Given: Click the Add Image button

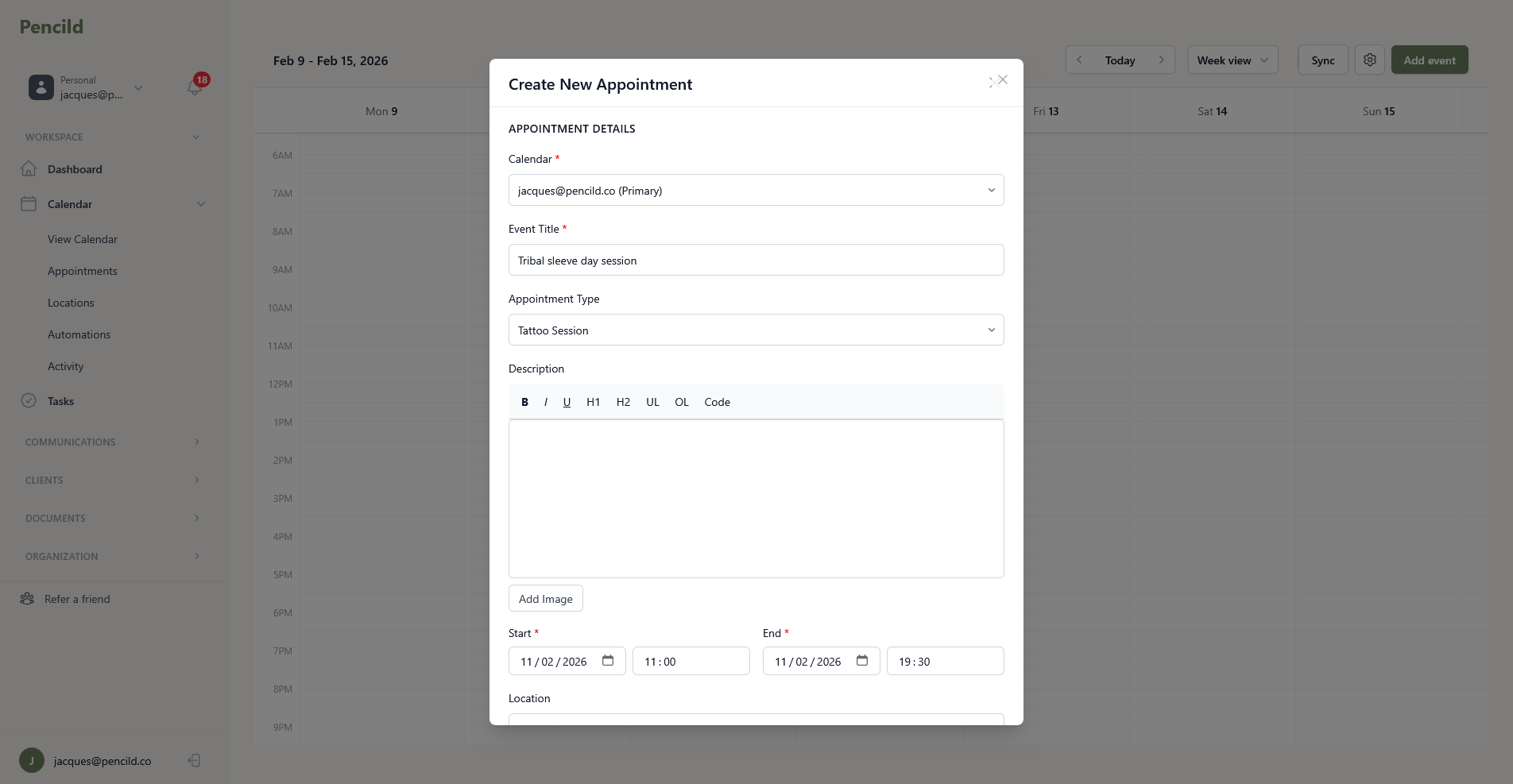Looking at the screenshot, I should click(x=545, y=598).
